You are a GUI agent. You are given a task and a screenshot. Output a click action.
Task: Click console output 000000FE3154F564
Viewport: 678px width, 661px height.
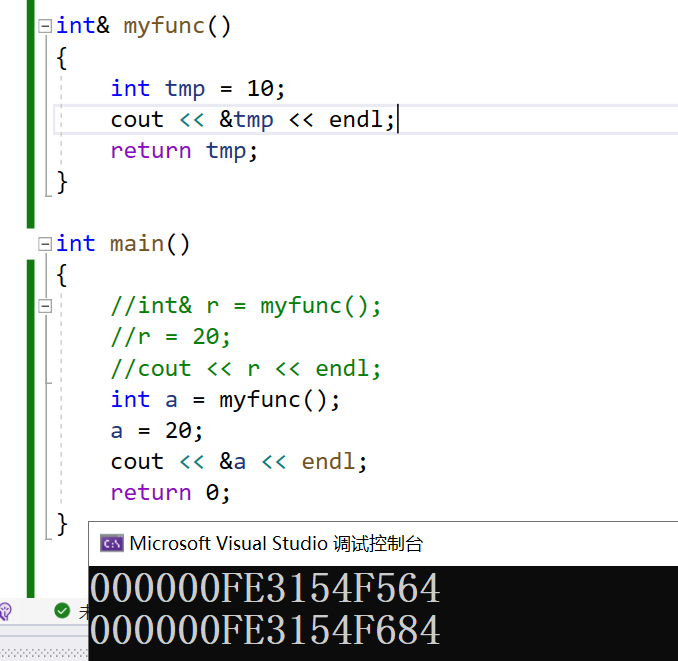tap(265, 588)
